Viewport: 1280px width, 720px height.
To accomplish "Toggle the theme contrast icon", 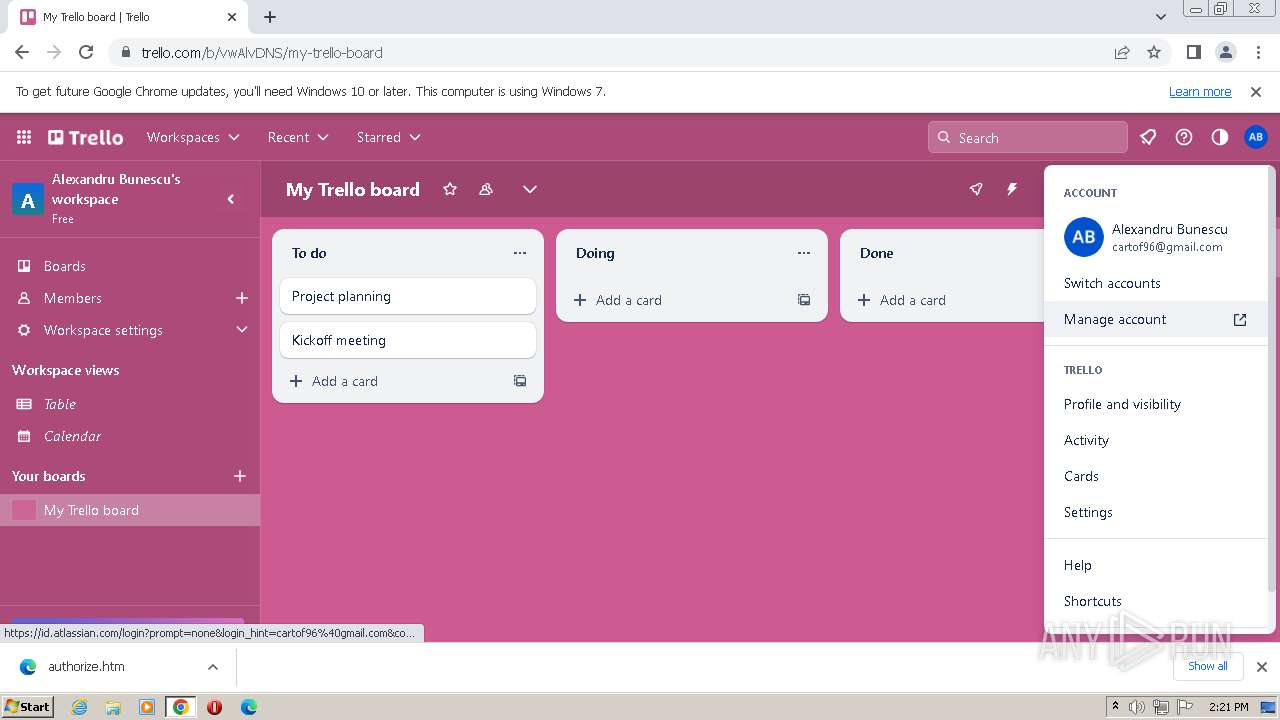I will coord(1220,137).
